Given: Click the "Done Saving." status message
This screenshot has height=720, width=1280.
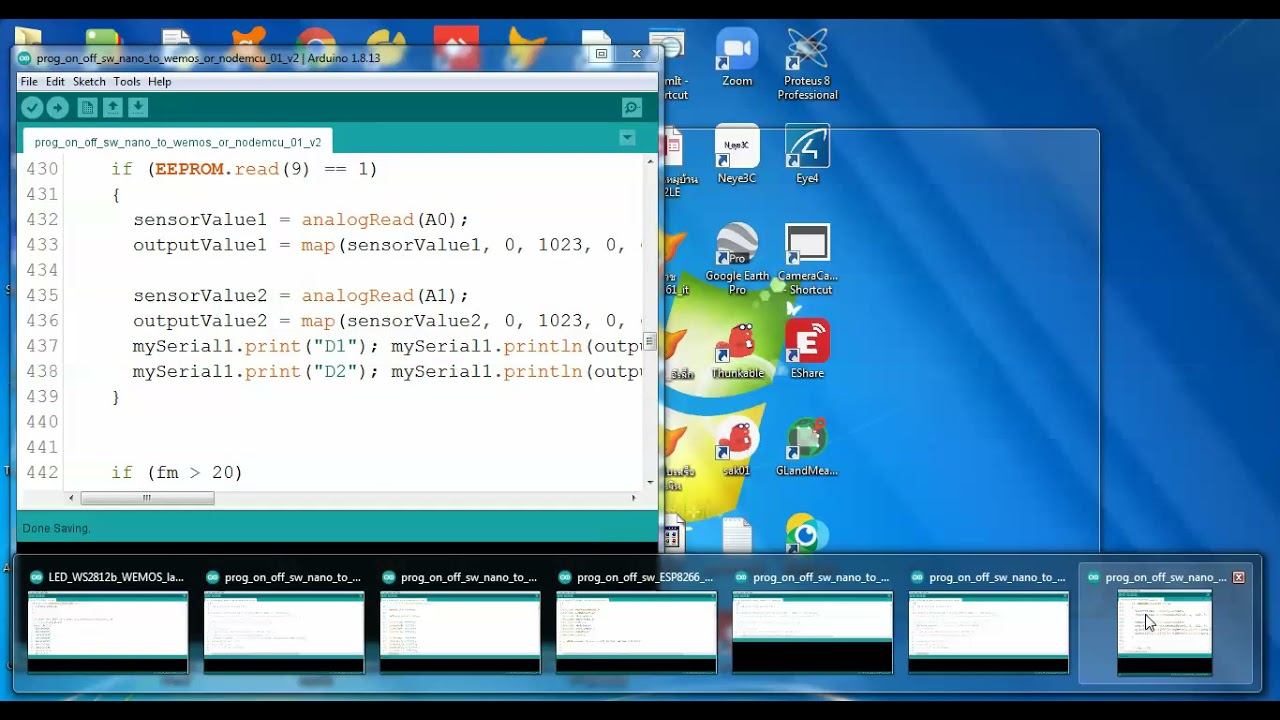Looking at the screenshot, I should [56, 528].
